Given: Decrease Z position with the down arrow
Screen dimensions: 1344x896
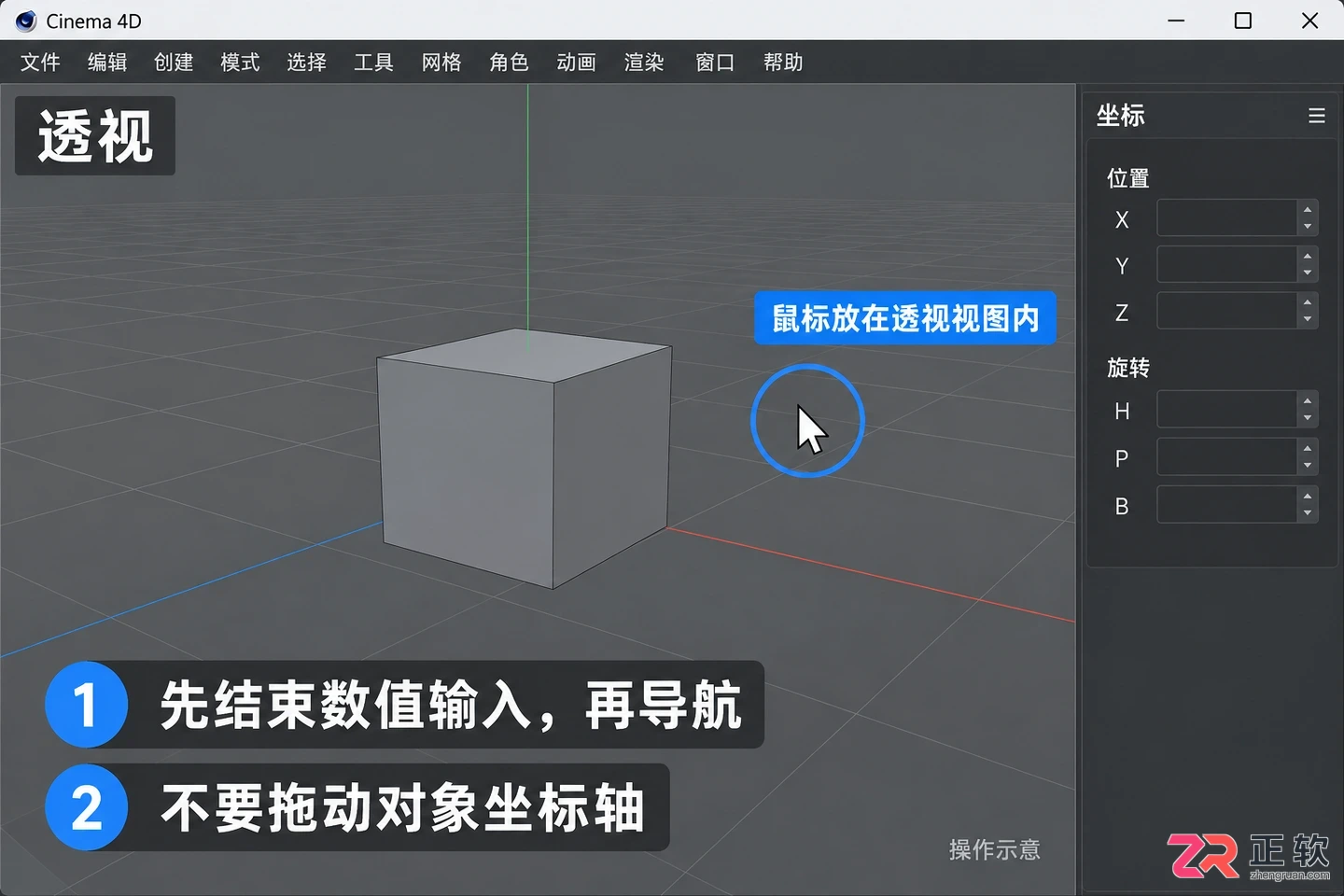Looking at the screenshot, I should pyautogui.click(x=1308, y=320).
